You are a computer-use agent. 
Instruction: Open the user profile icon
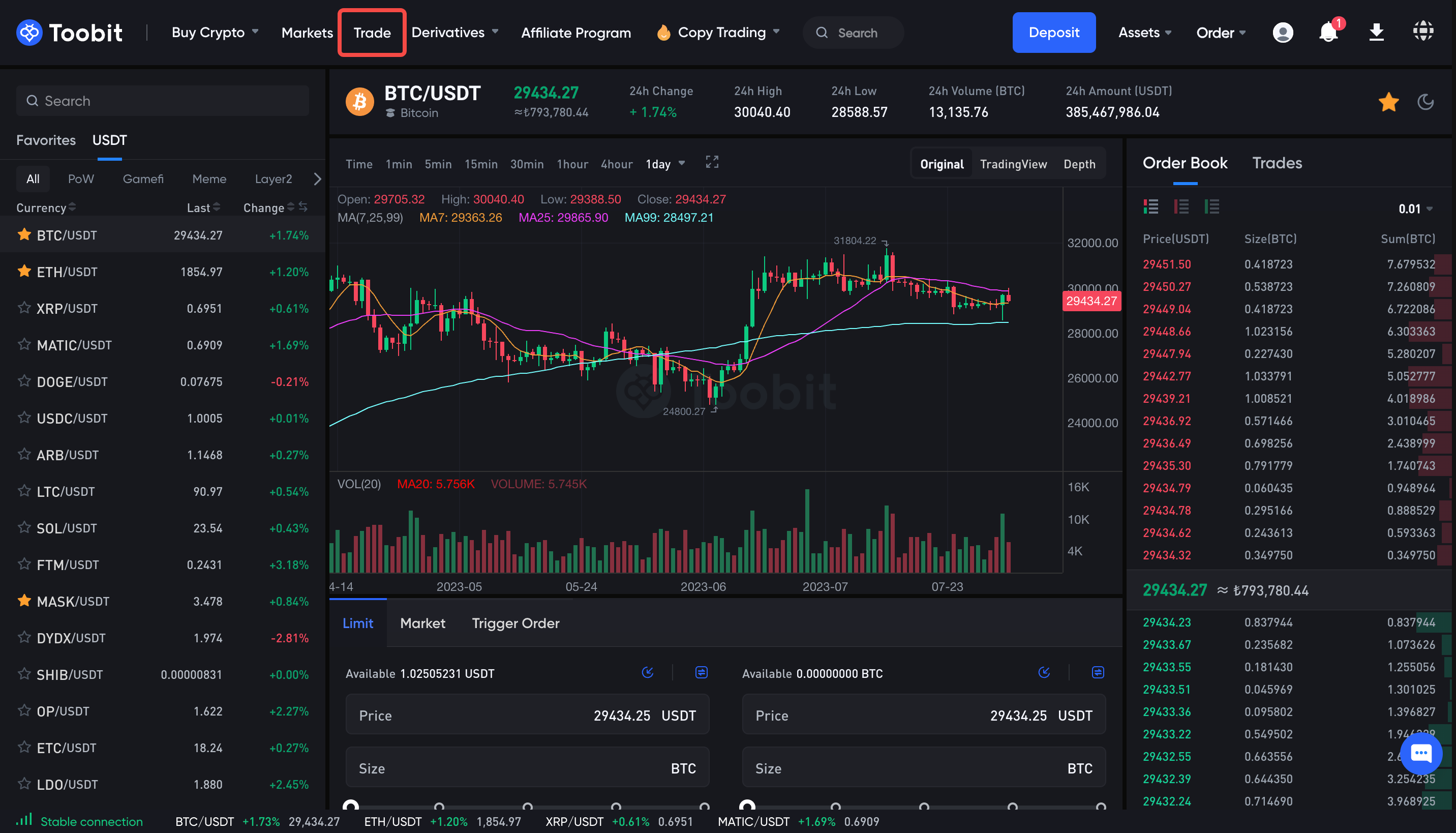(1283, 33)
